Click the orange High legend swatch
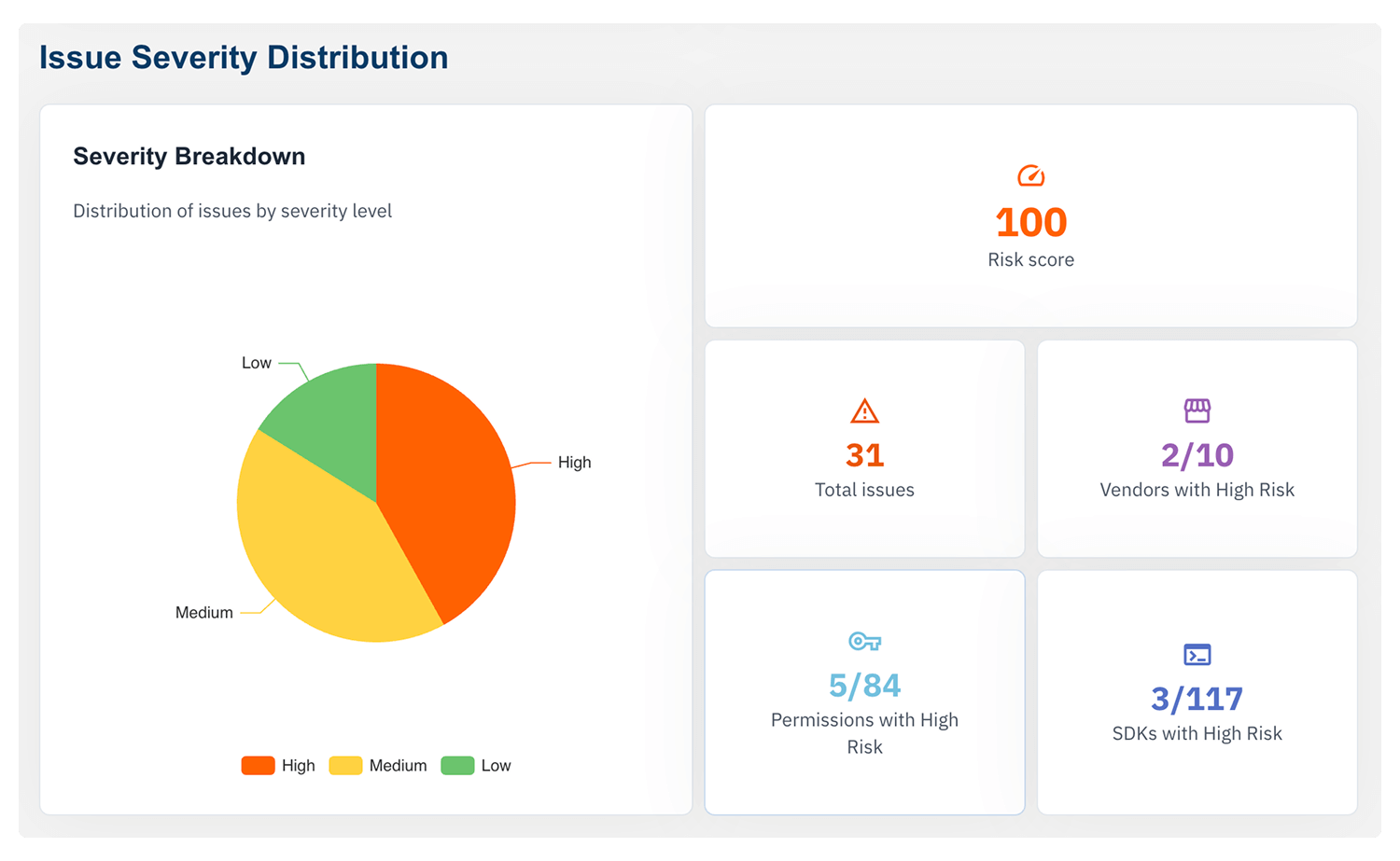The image size is (1400, 861). pyautogui.click(x=258, y=766)
